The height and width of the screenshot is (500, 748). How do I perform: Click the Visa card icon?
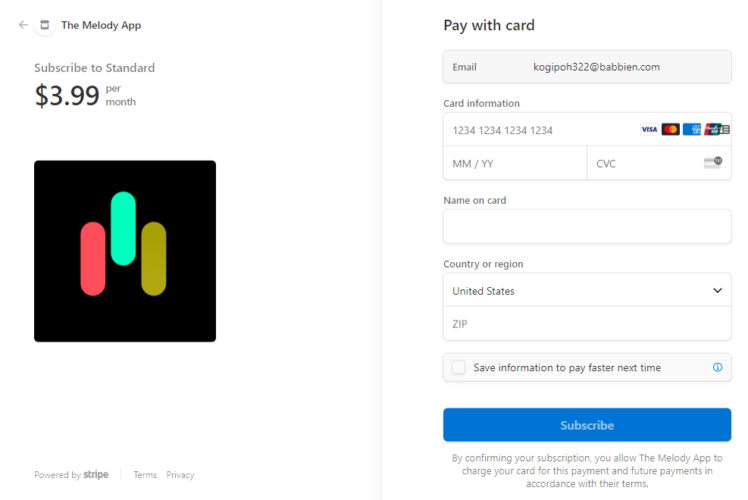(x=649, y=130)
